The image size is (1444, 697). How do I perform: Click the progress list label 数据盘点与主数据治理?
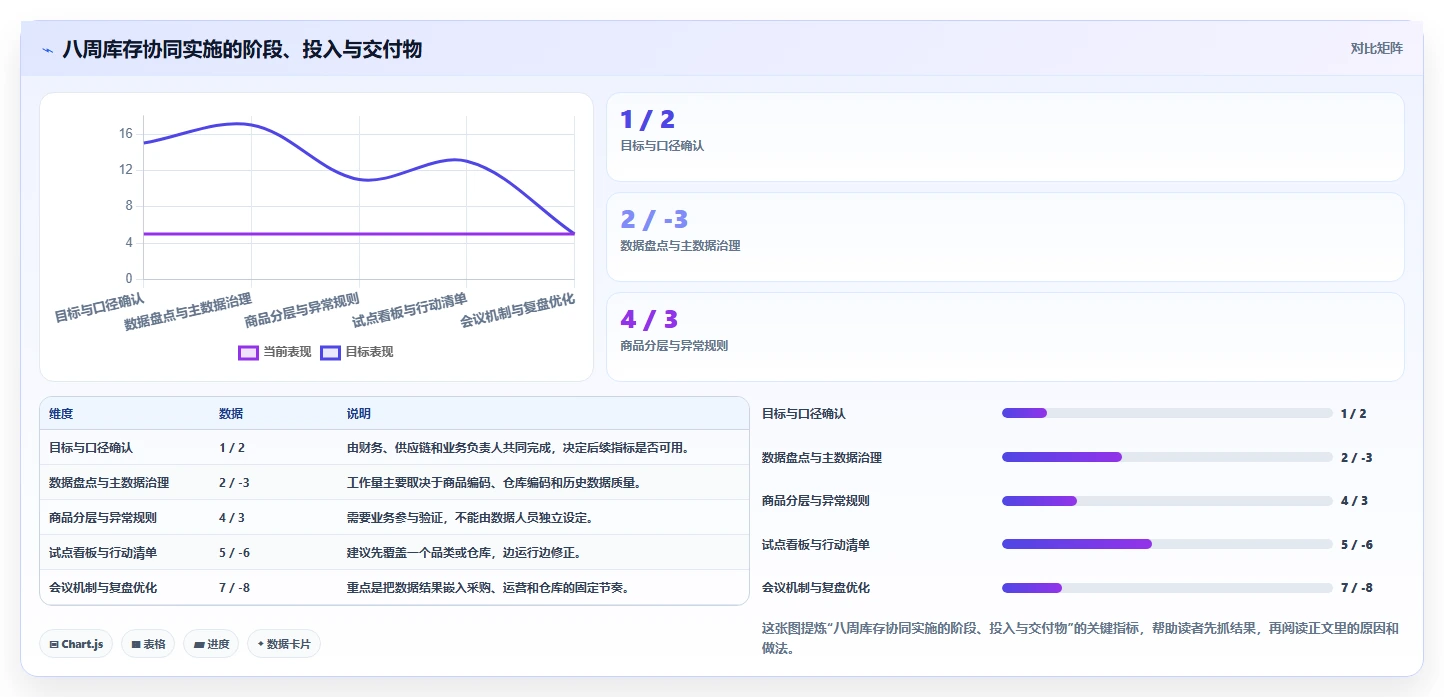pos(822,457)
